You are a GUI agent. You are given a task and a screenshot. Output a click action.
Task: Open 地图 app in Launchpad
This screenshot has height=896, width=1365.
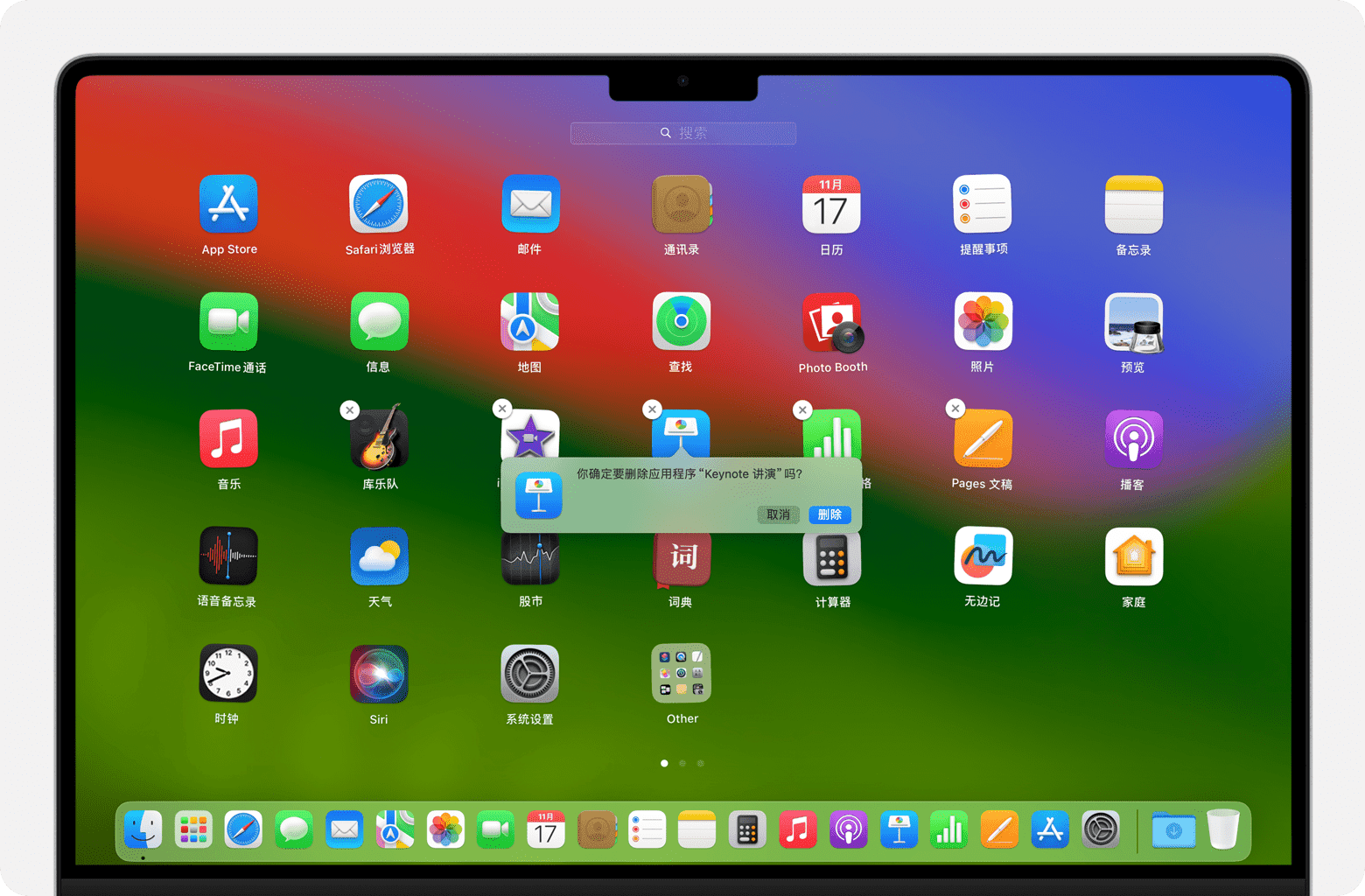[530, 321]
